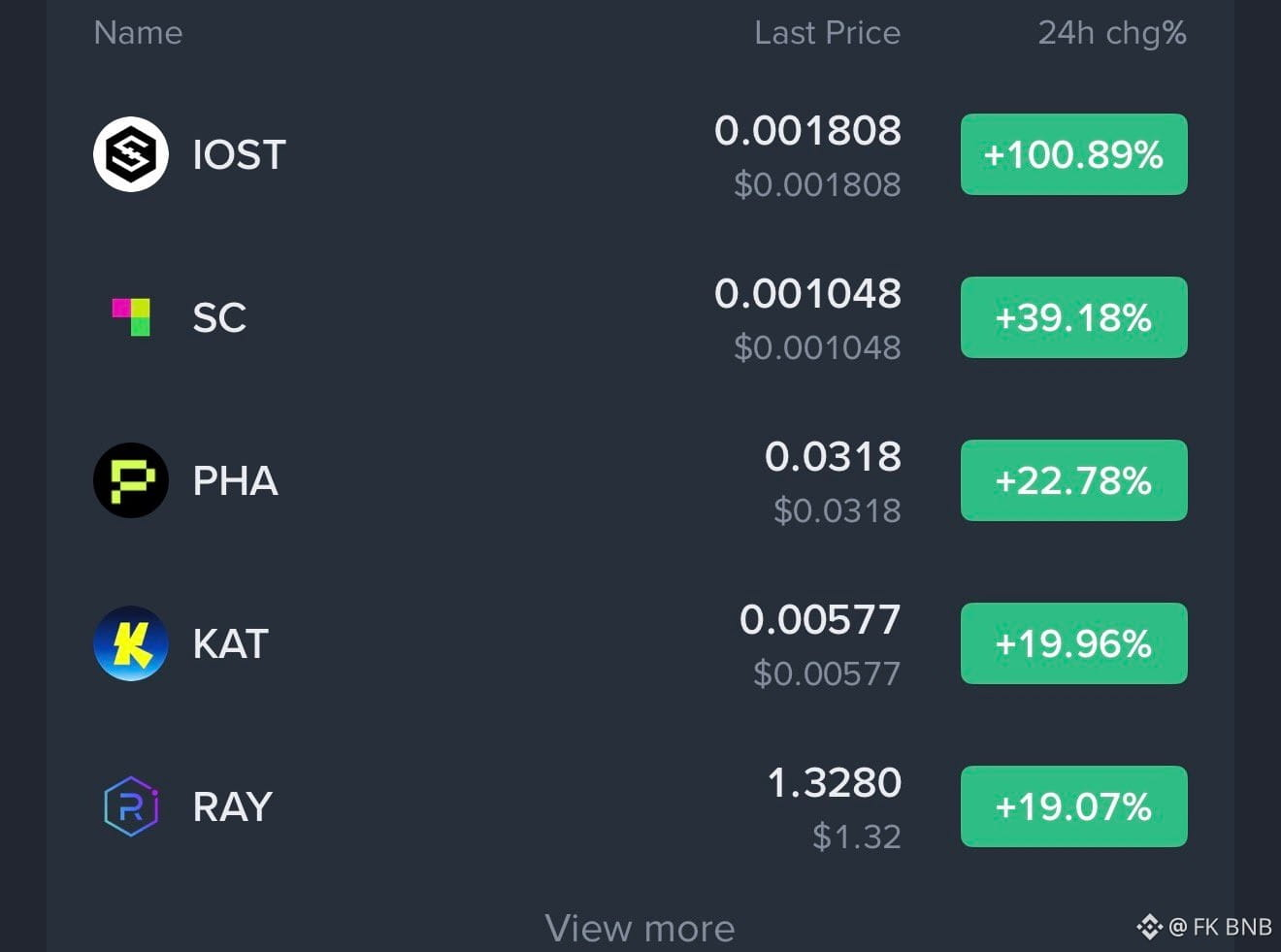Click the @ FK BNB watermark text

pyautogui.click(x=1220, y=927)
